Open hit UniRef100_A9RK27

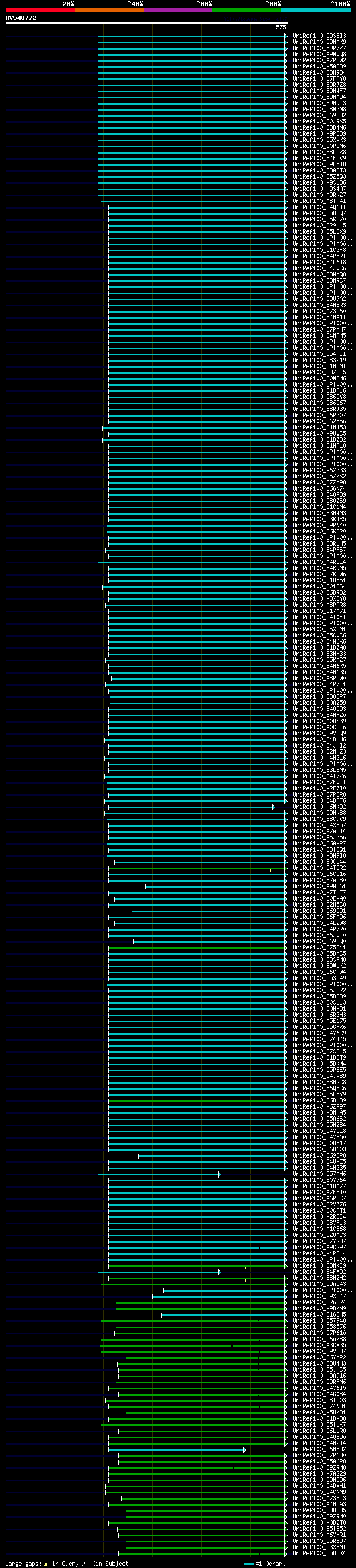pyautogui.click(x=319, y=195)
